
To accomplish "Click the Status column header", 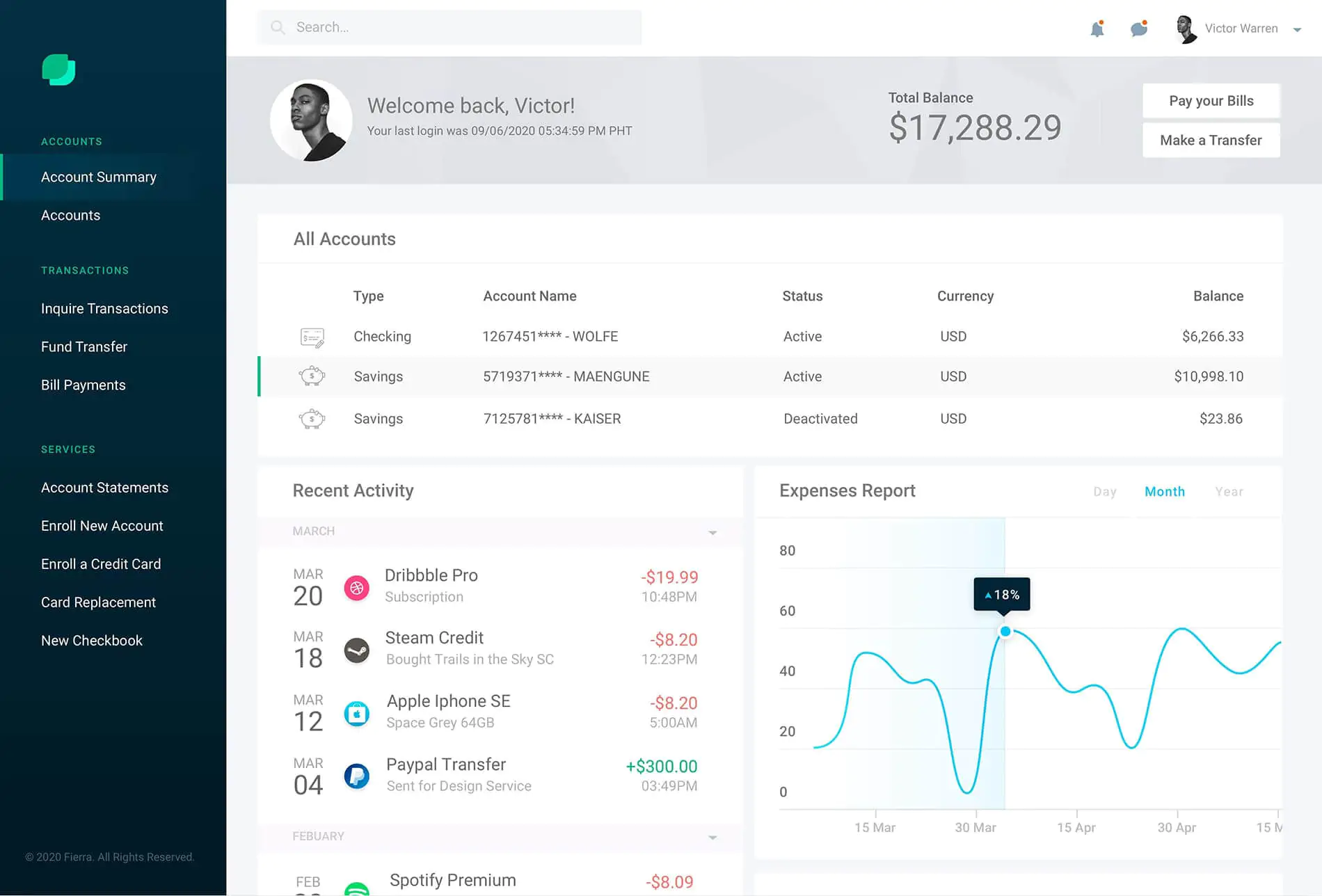I will coord(802,296).
